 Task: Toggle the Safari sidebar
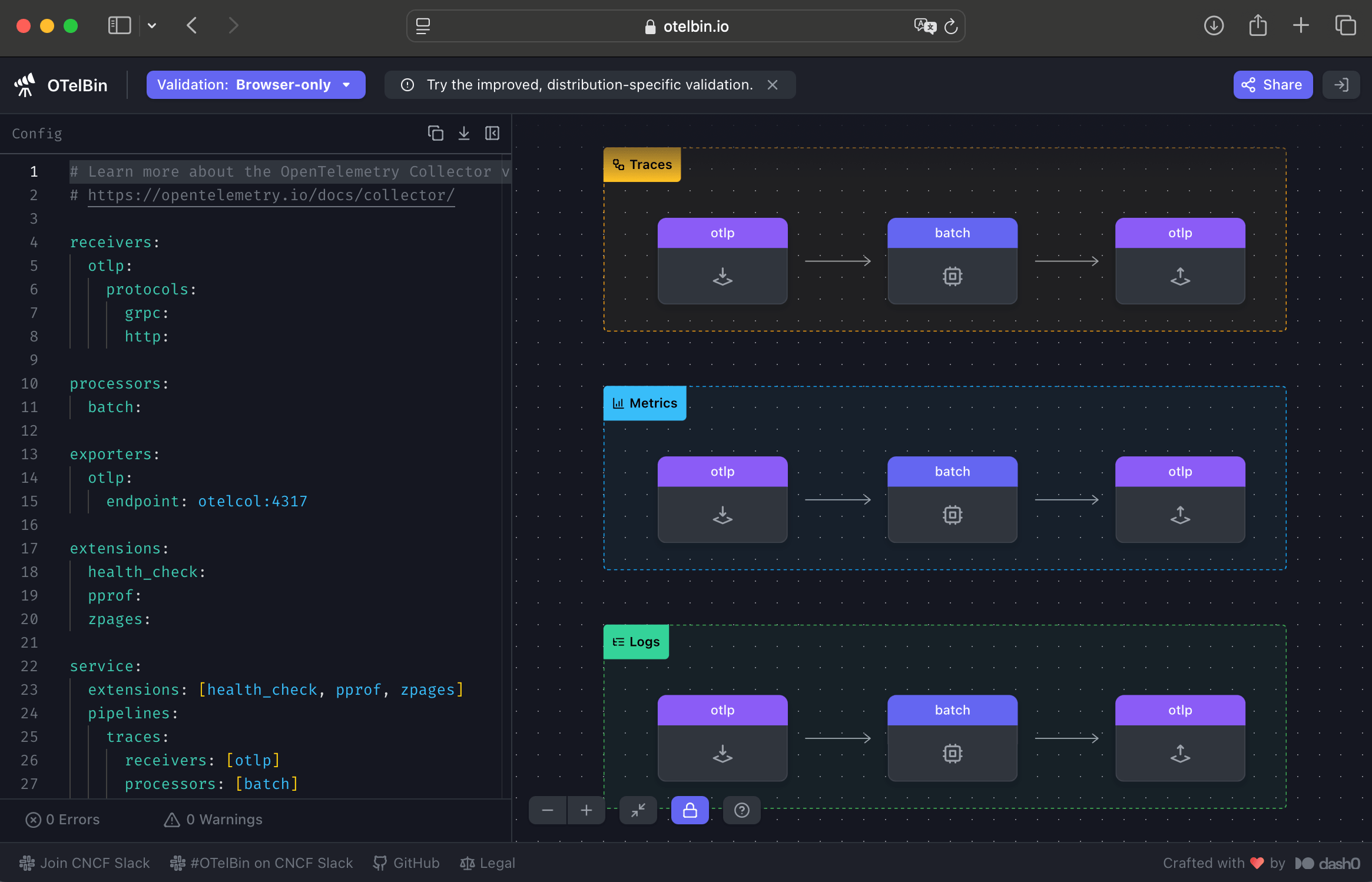(x=120, y=25)
